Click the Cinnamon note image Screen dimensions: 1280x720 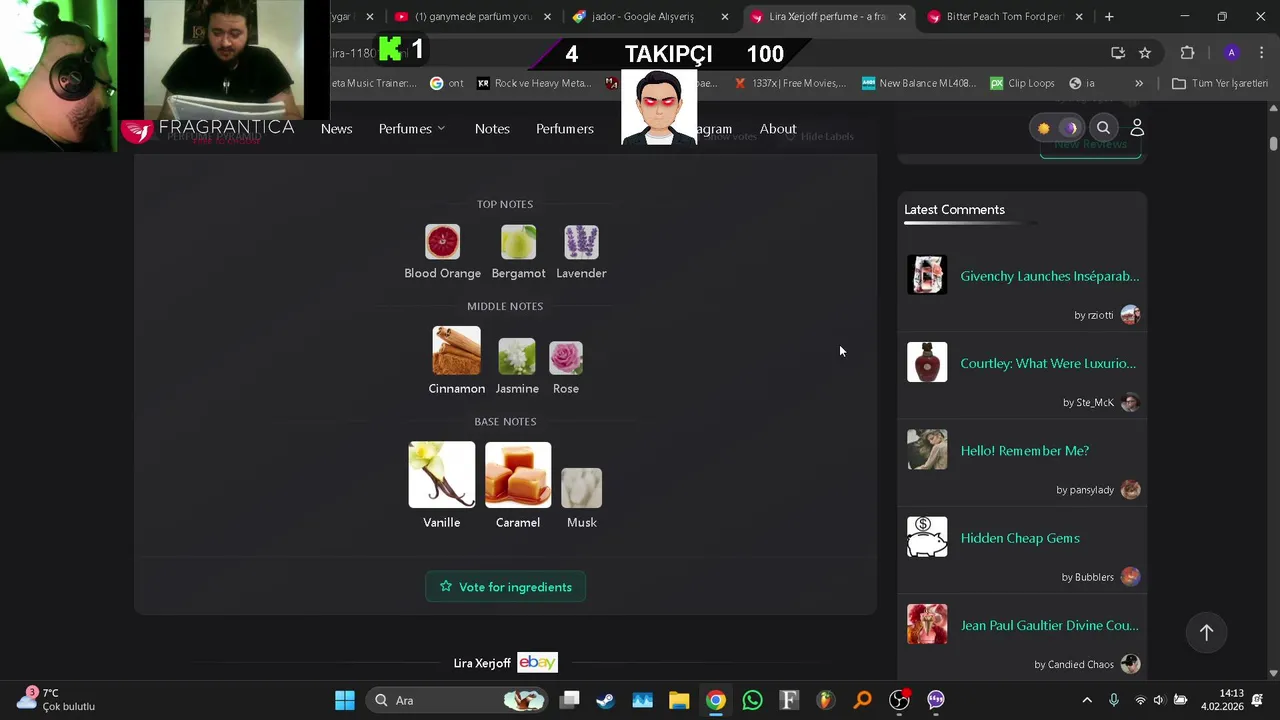tap(456, 351)
